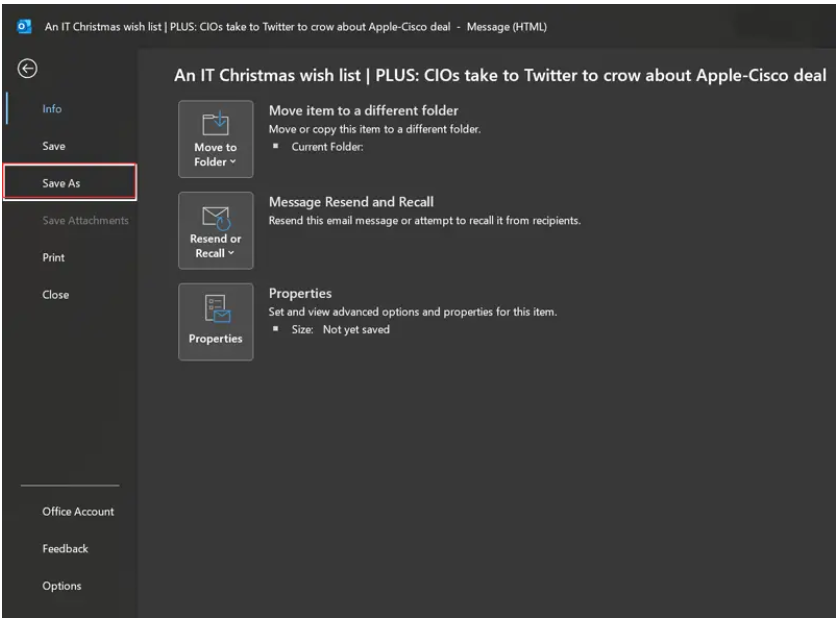Click the Move to Folder icon
This screenshot has width=838, height=622.
(x=215, y=124)
